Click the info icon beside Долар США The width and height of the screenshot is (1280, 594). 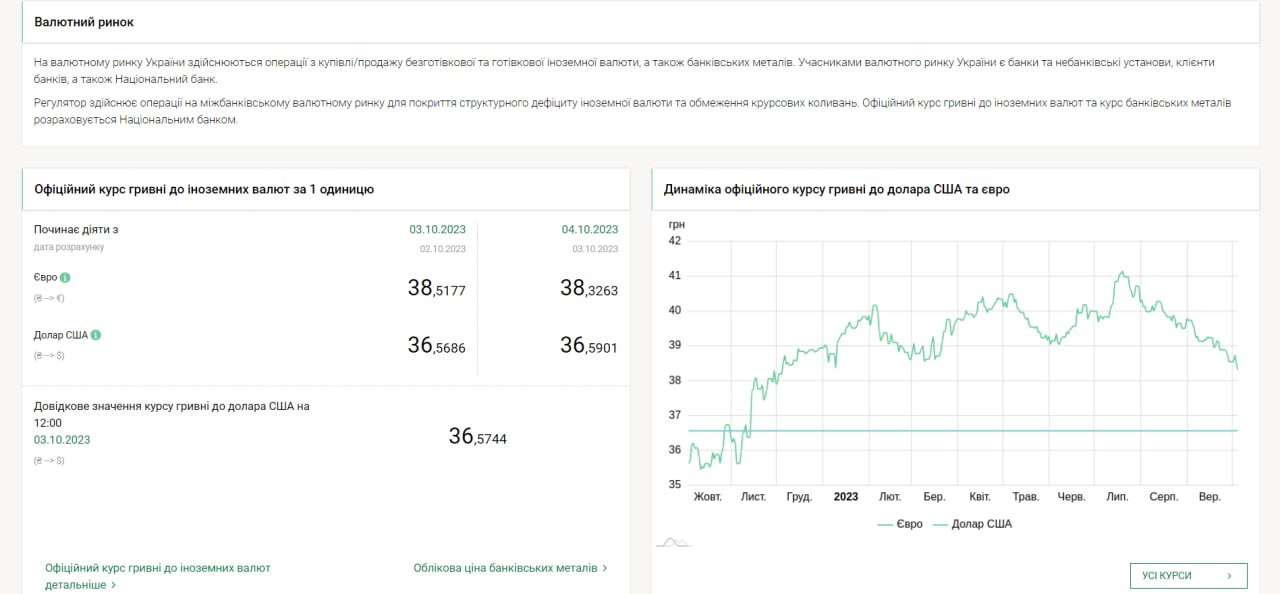tap(96, 335)
